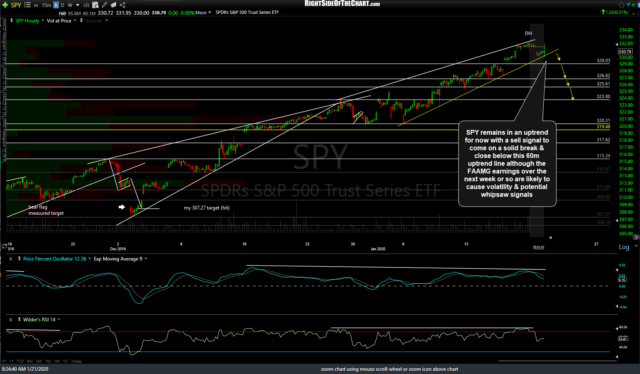
Task: Select the 1W range button
Action: [57, 361]
